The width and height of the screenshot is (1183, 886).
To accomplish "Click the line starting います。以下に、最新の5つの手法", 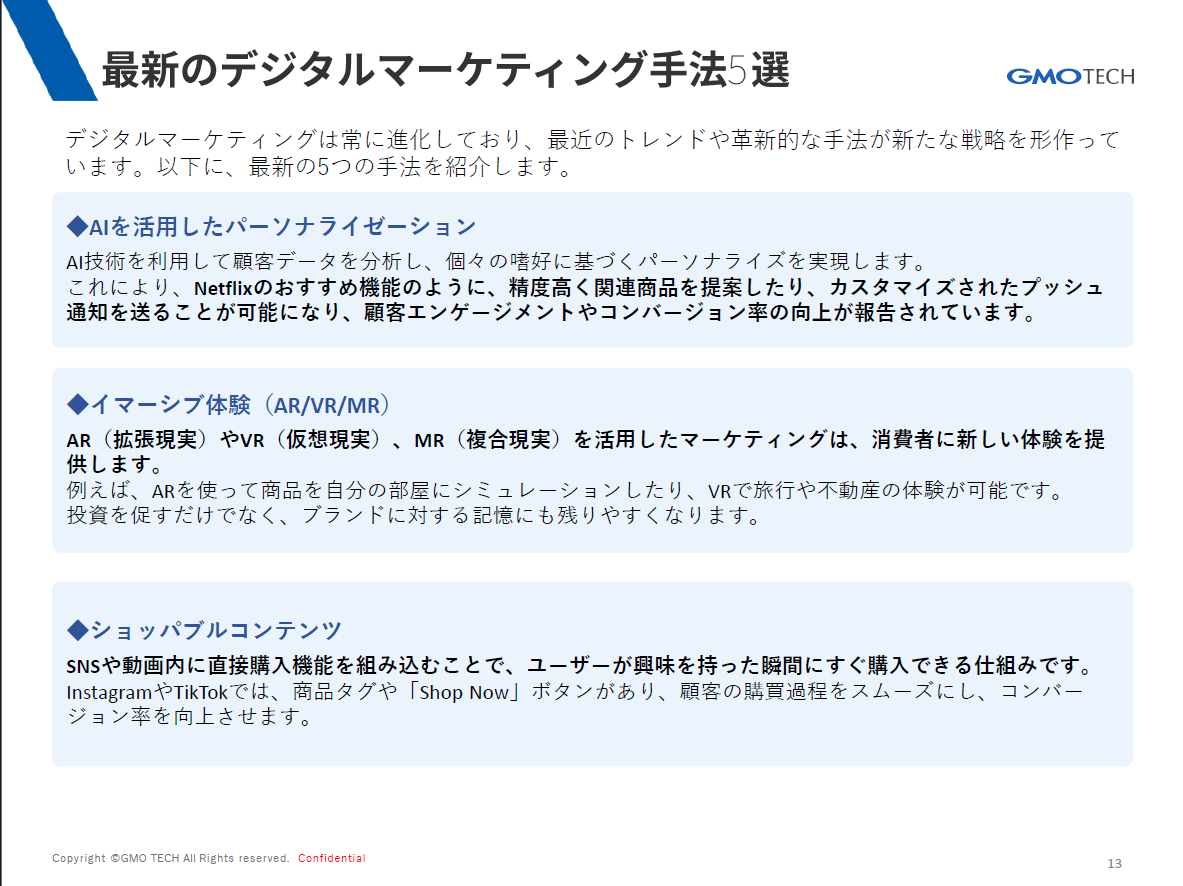I will (320, 167).
